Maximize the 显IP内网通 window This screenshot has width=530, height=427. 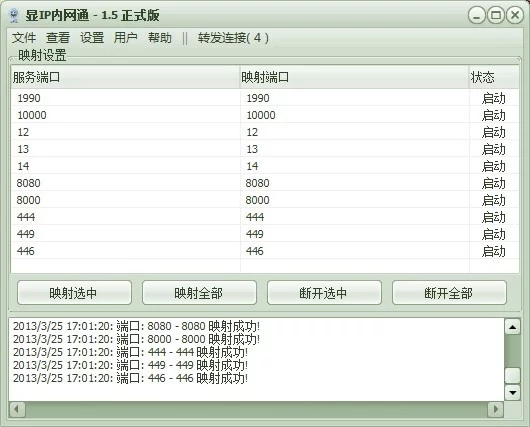[496, 16]
